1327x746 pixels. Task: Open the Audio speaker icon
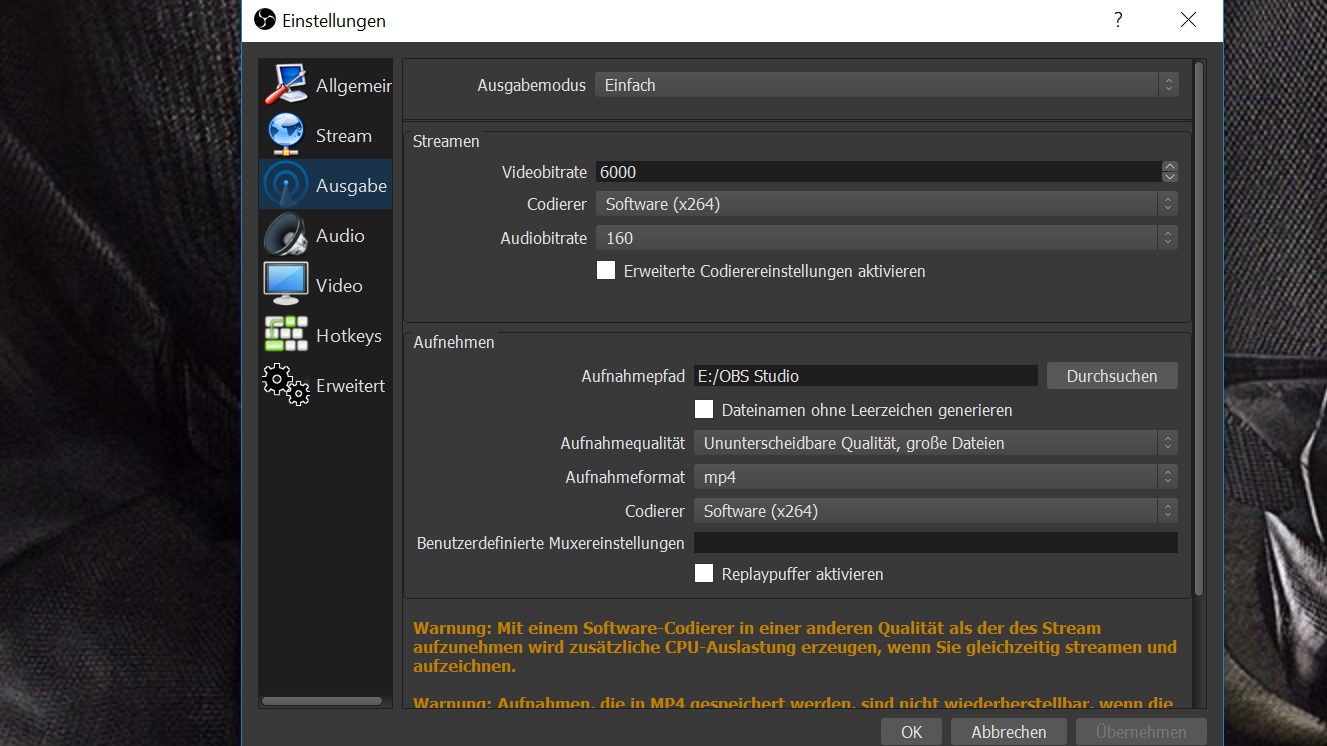pyautogui.click(x=286, y=236)
